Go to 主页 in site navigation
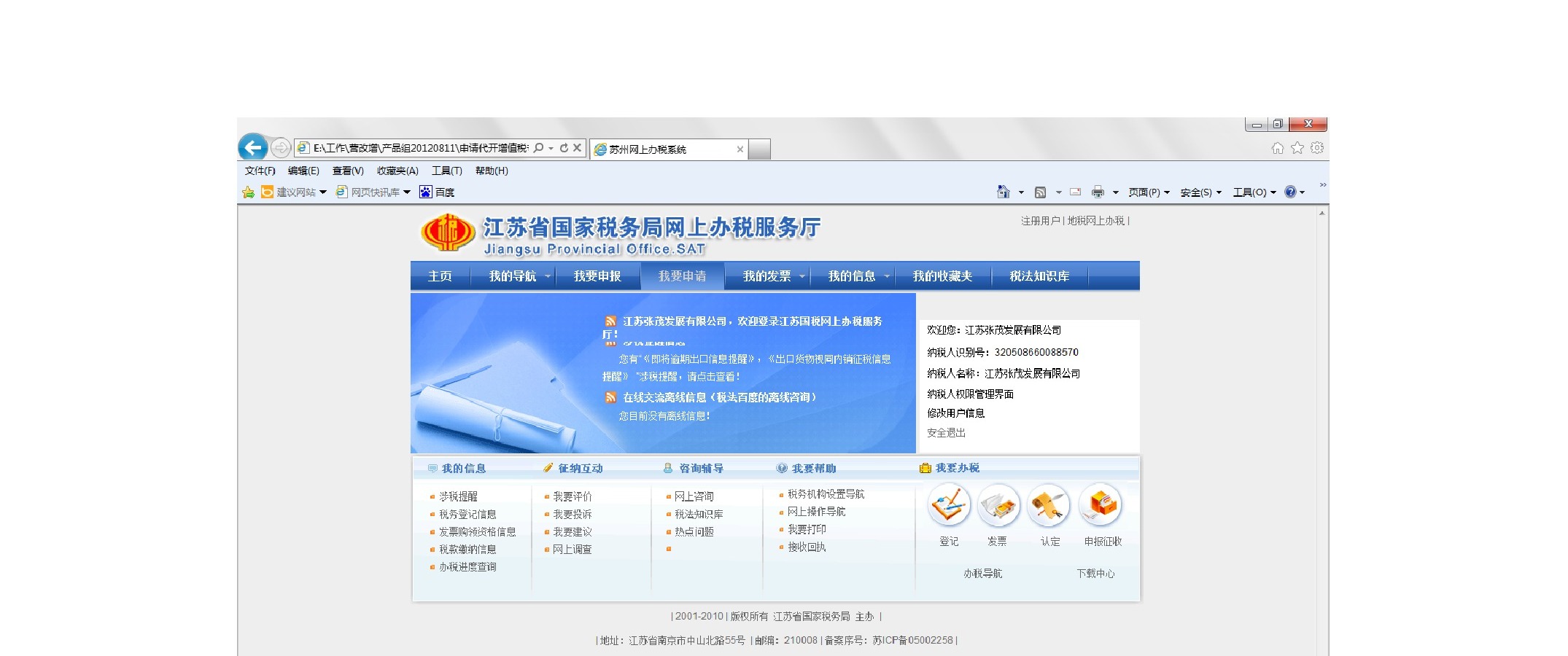This screenshot has height=656, width=1568. point(440,276)
